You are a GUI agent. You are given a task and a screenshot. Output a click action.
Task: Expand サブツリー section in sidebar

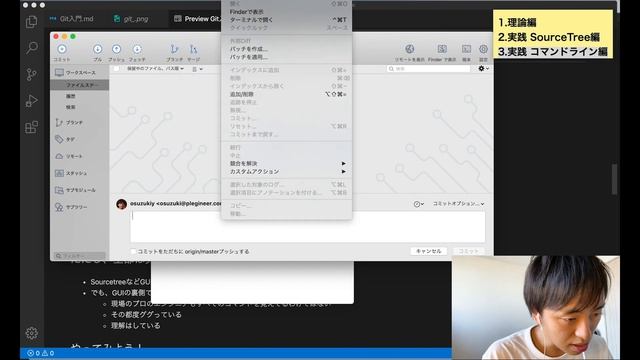pyautogui.click(x=71, y=207)
